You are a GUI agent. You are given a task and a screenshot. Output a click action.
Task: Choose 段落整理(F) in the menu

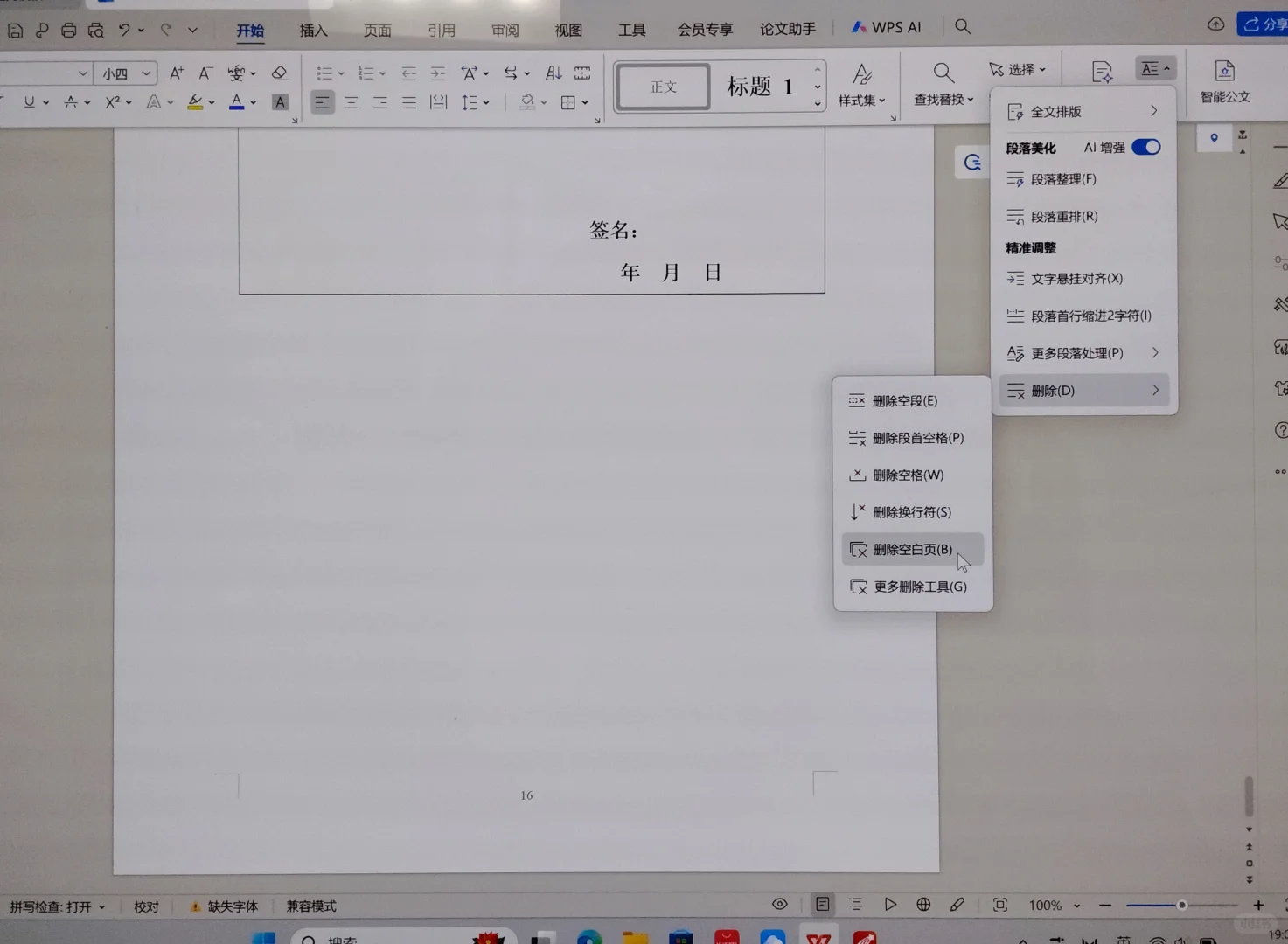coord(1083,179)
